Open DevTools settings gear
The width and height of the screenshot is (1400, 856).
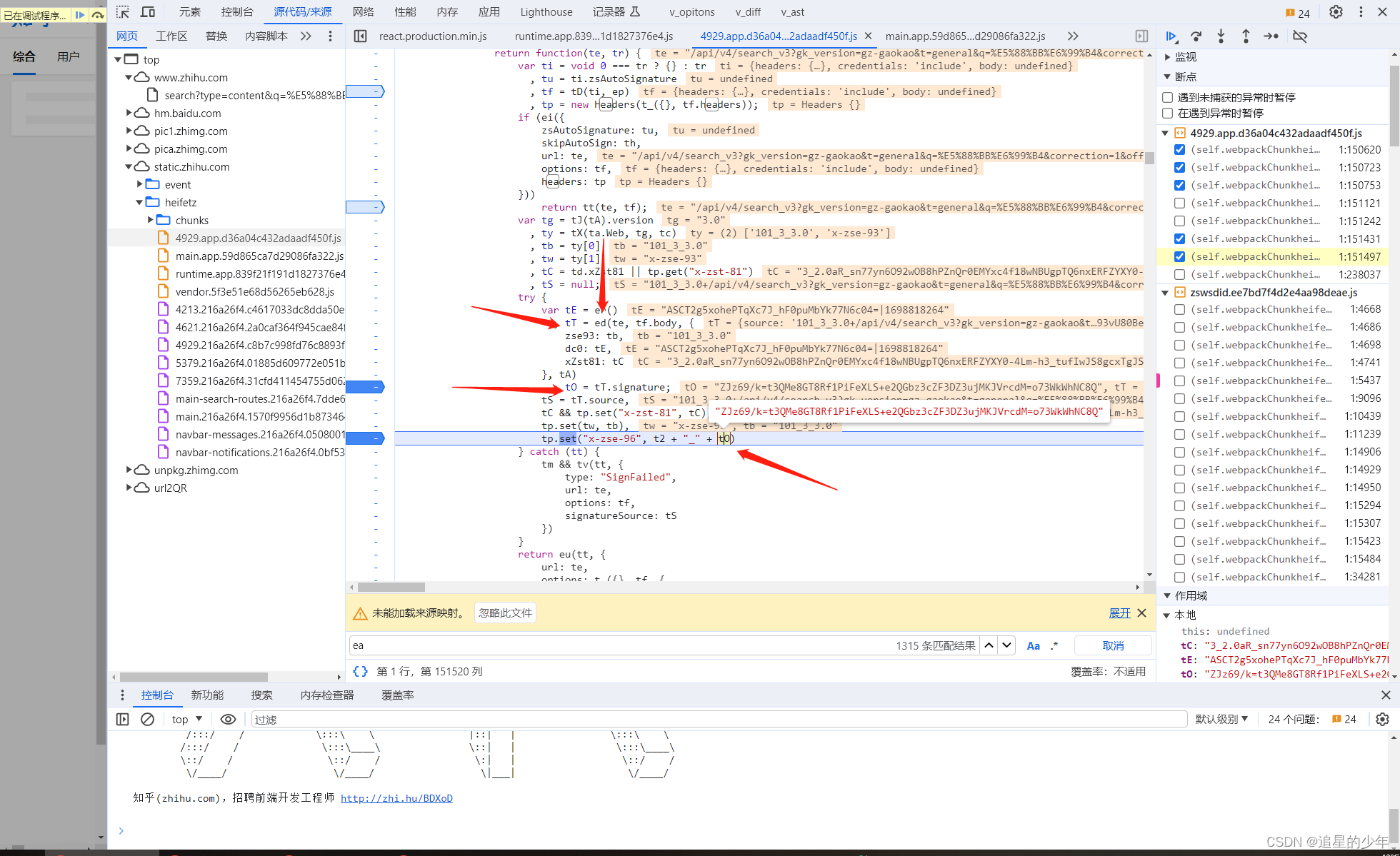1336,12
